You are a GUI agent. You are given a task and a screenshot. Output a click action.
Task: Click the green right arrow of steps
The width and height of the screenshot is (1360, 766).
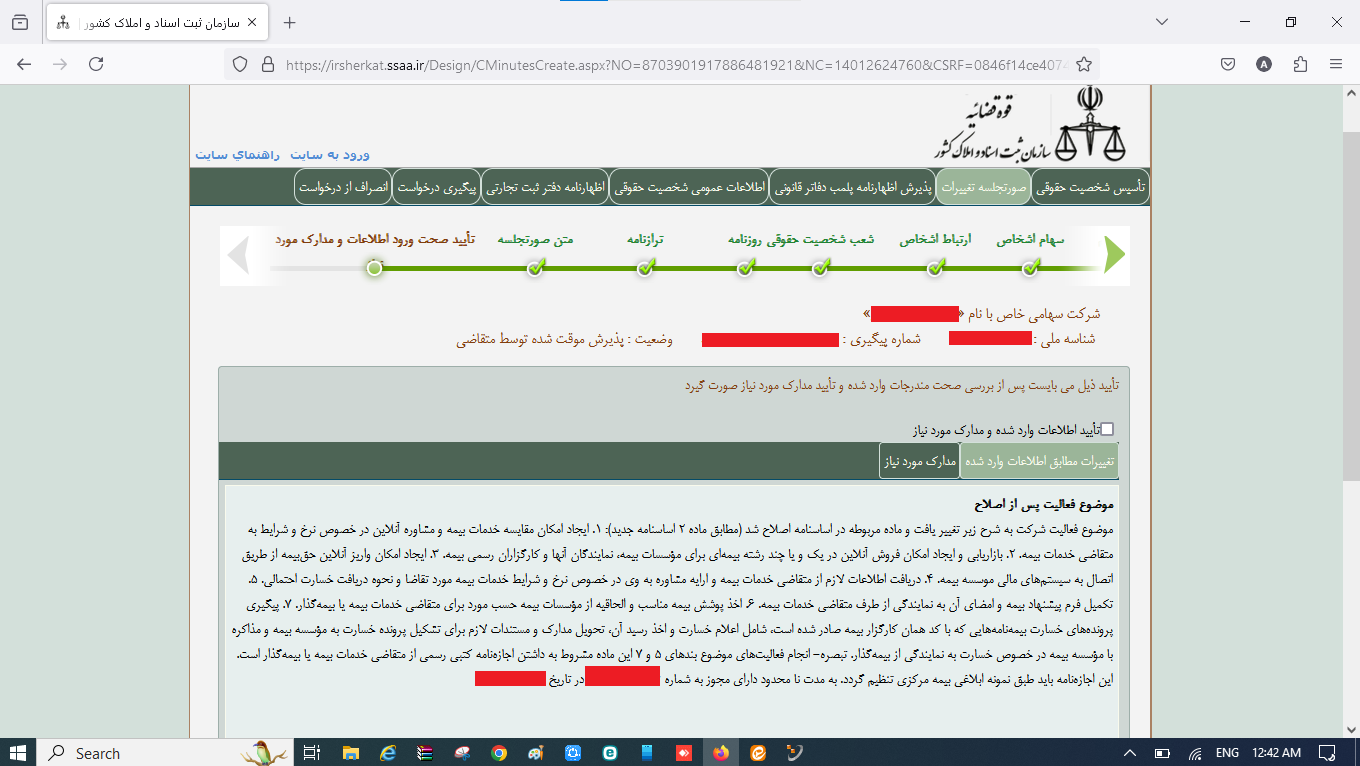coord(1114,255)
